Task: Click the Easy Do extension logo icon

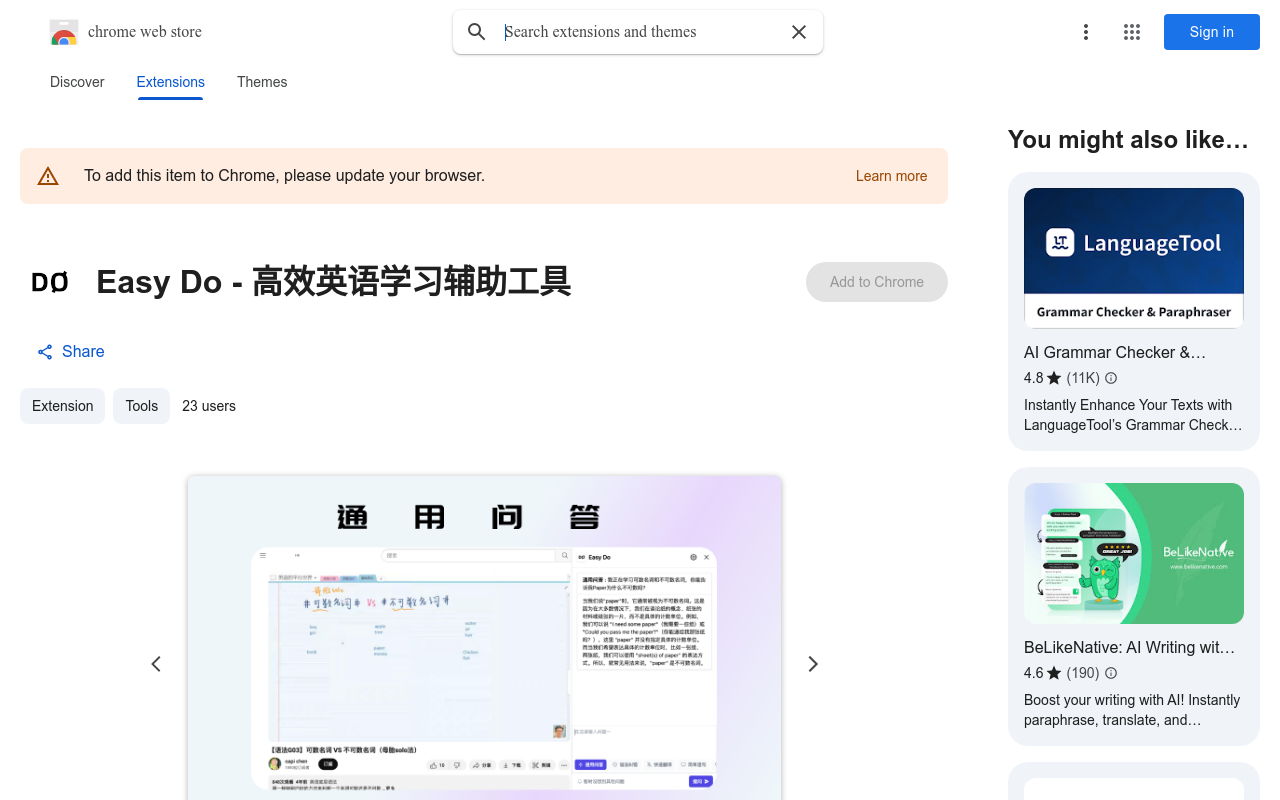Action: tap(50, 283)
